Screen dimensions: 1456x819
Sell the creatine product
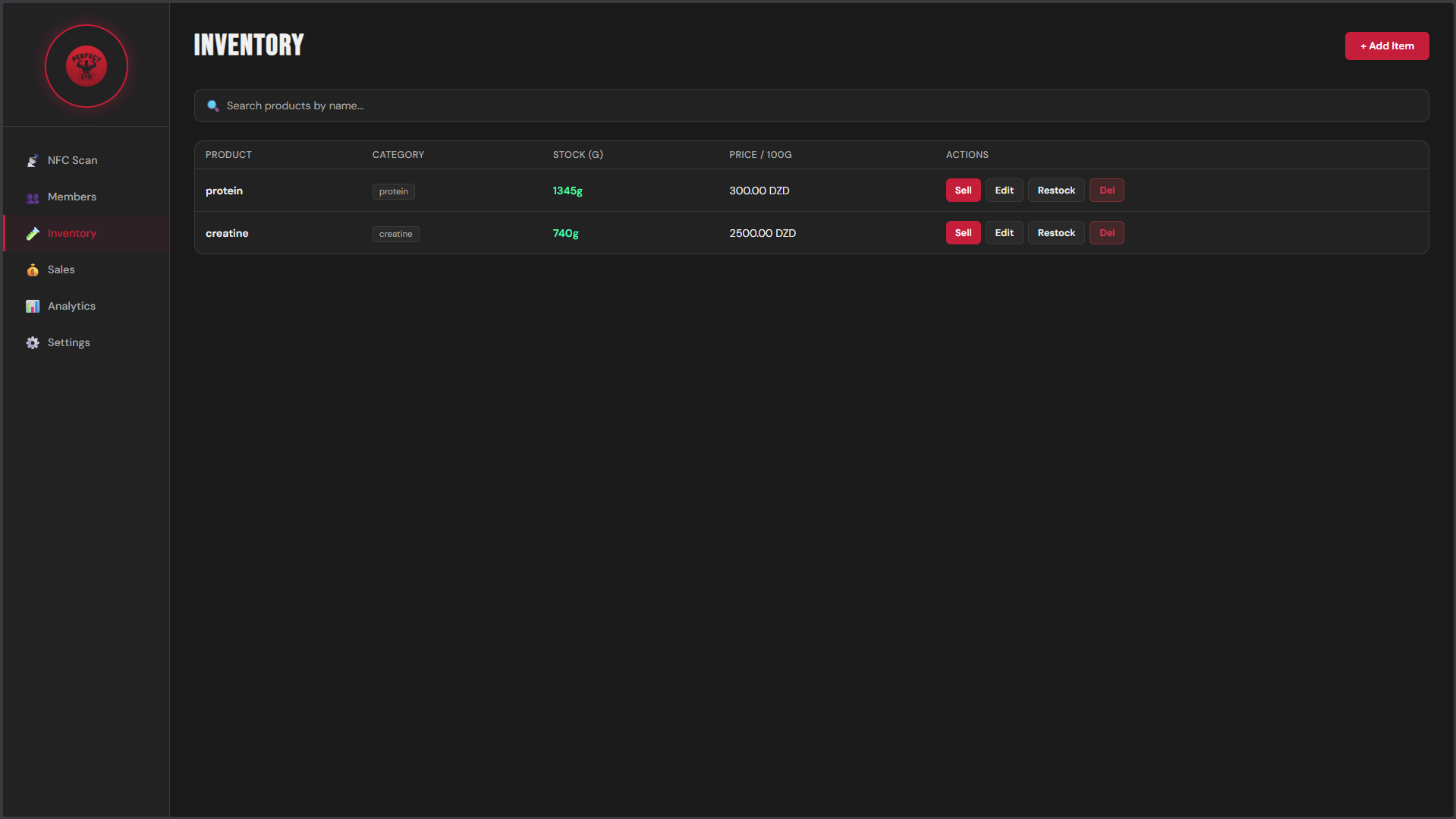click(x=963, y=233)
